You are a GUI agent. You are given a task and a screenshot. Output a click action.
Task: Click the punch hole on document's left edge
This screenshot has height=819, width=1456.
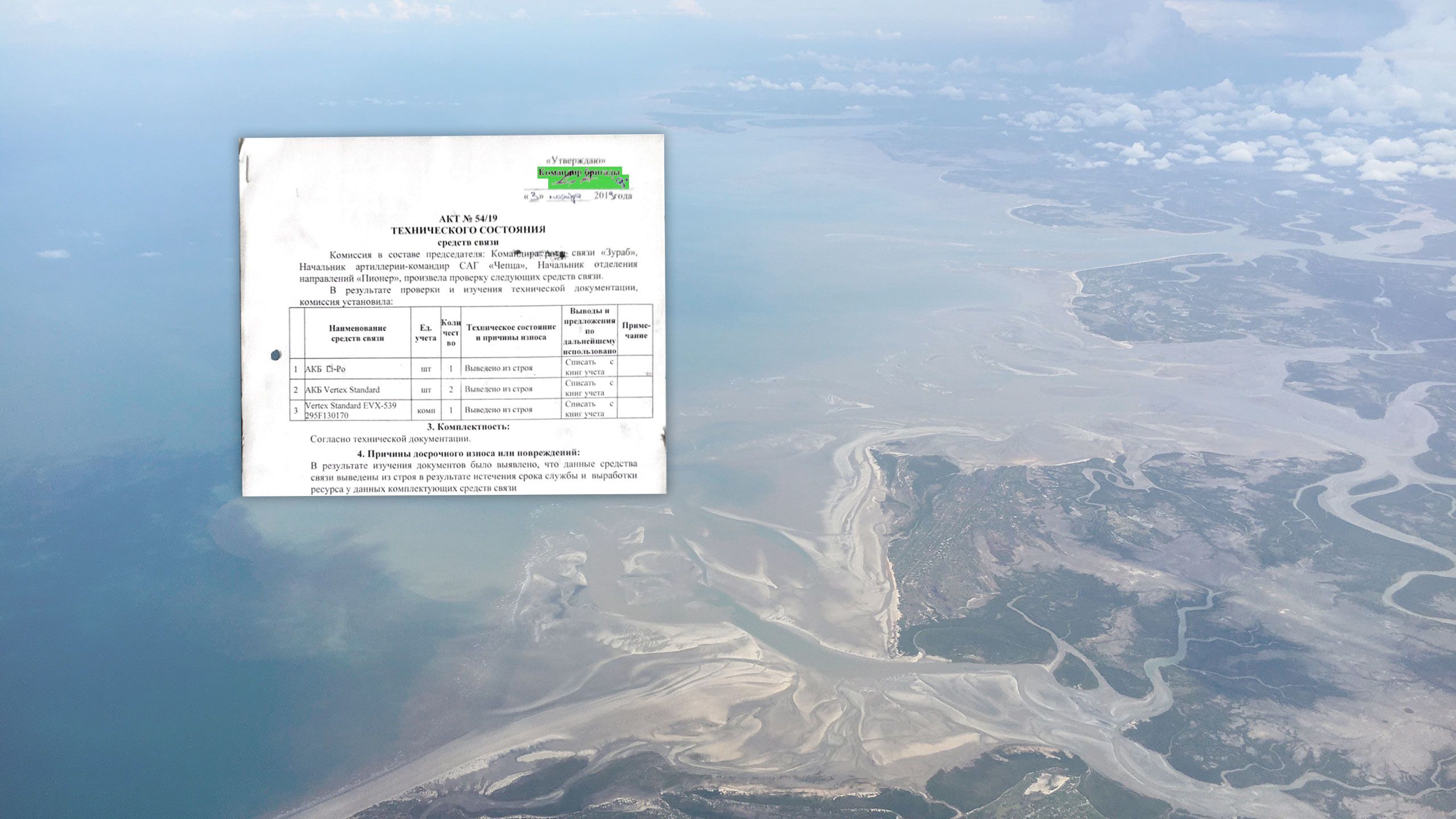pos(276,354)
